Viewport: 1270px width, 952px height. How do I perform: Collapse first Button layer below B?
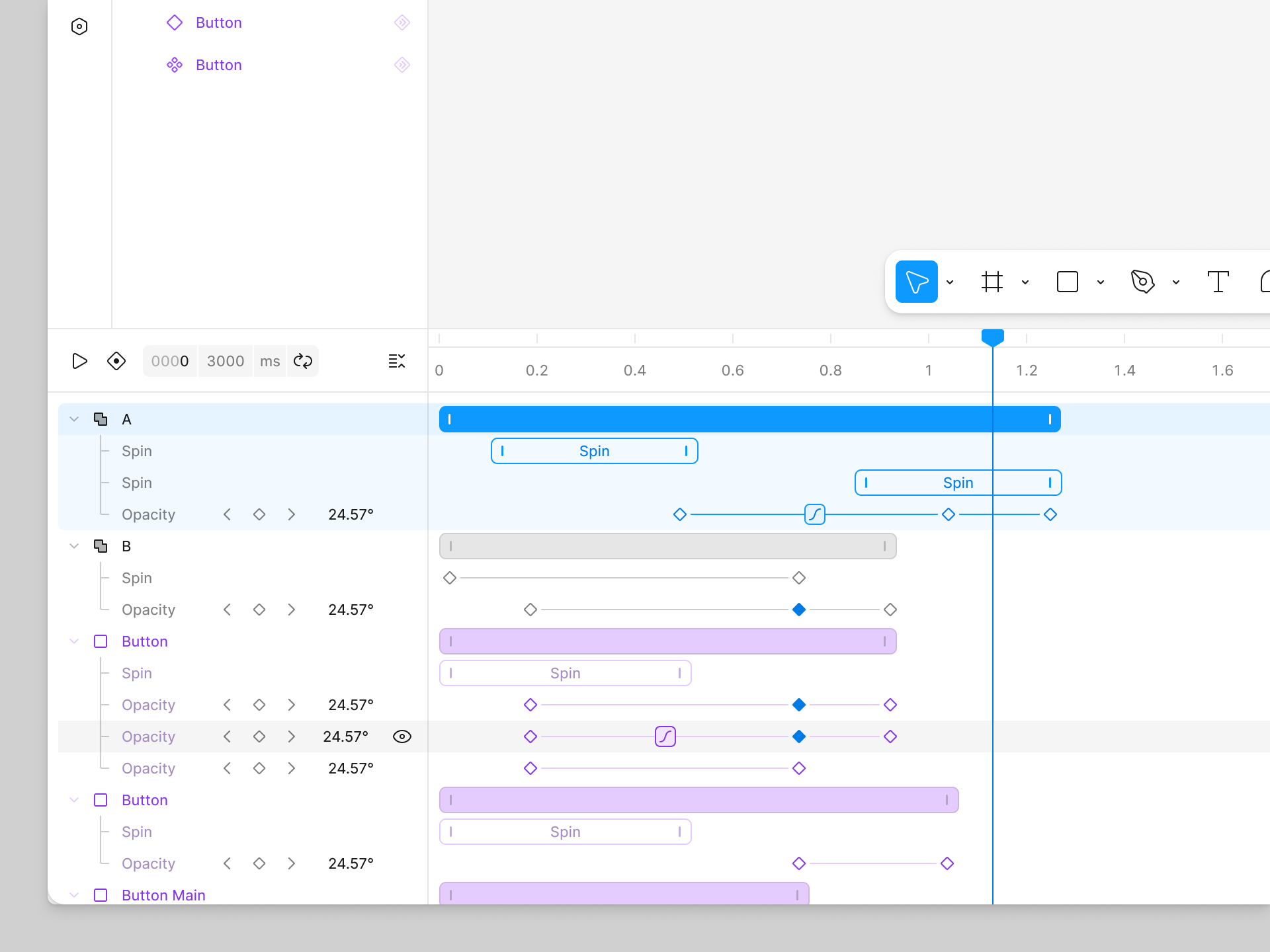pyautogui.click(x=74, y=641)
